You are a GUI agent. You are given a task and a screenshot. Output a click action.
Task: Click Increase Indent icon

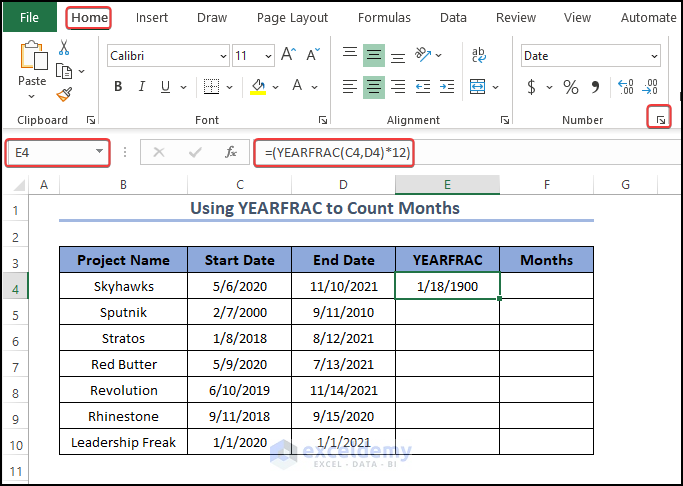tap(447, 87)
